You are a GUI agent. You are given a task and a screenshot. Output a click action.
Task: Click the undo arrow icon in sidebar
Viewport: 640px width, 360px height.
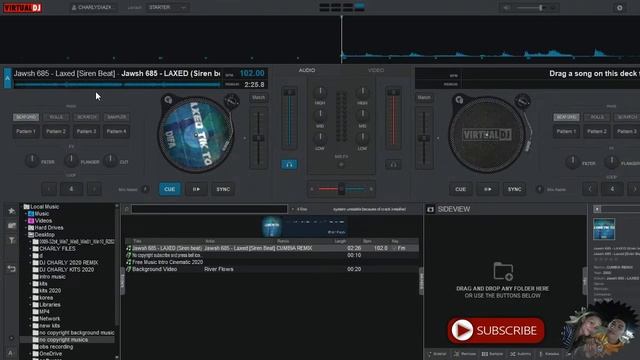tap(12, 269)
